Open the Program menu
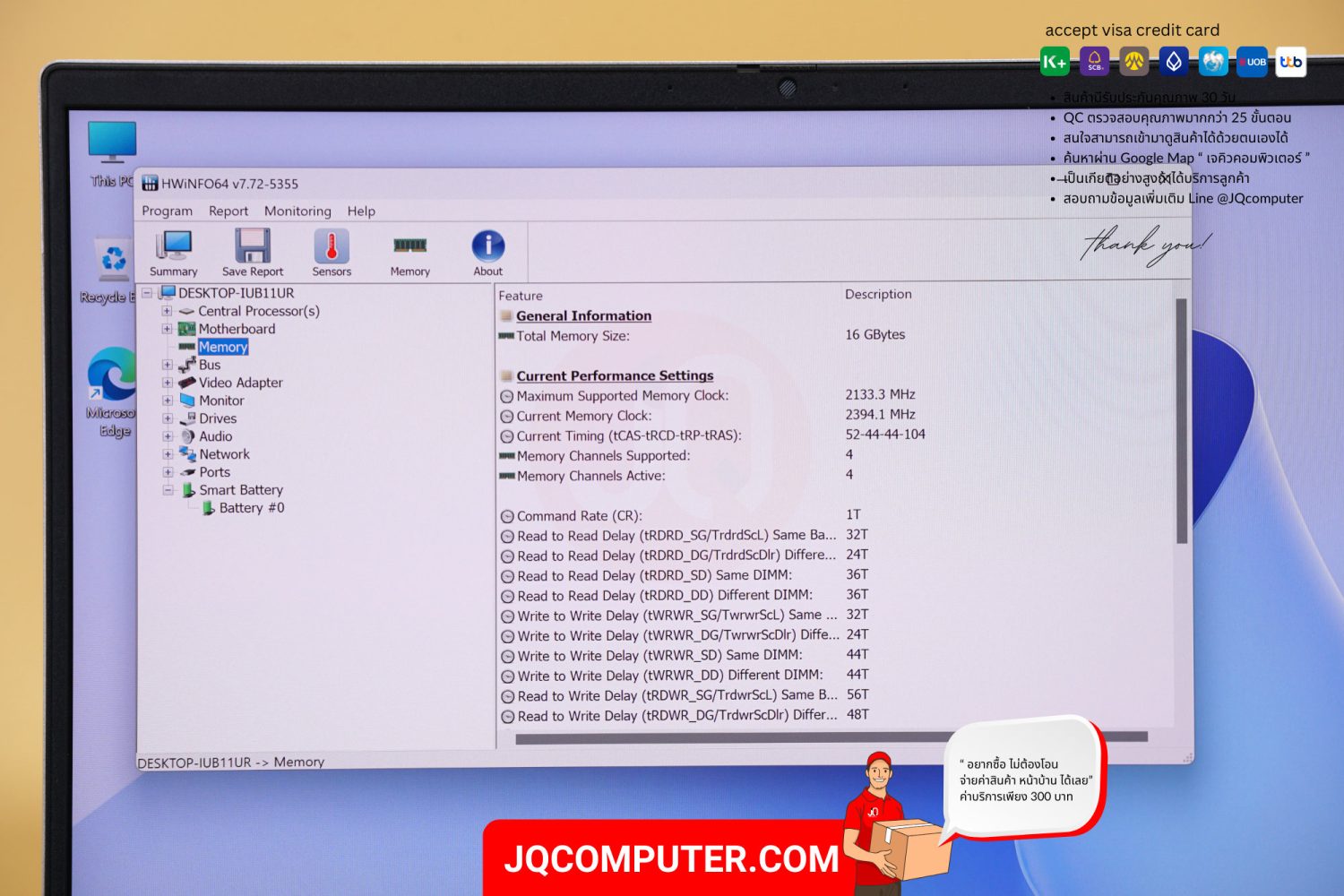Screen dimensions: 1344x896 coord(167,211)
